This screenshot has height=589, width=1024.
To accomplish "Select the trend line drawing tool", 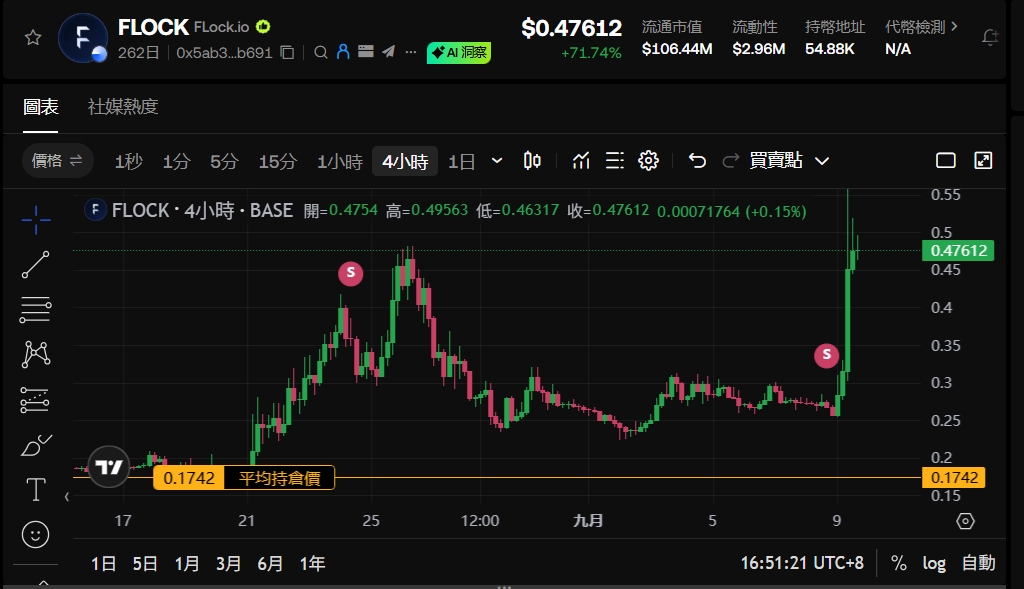I will point(35,264).
